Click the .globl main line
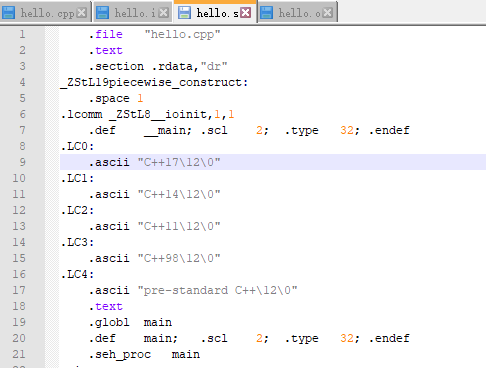The height and width of the screenshot is (368, 486). coord(130,322)
